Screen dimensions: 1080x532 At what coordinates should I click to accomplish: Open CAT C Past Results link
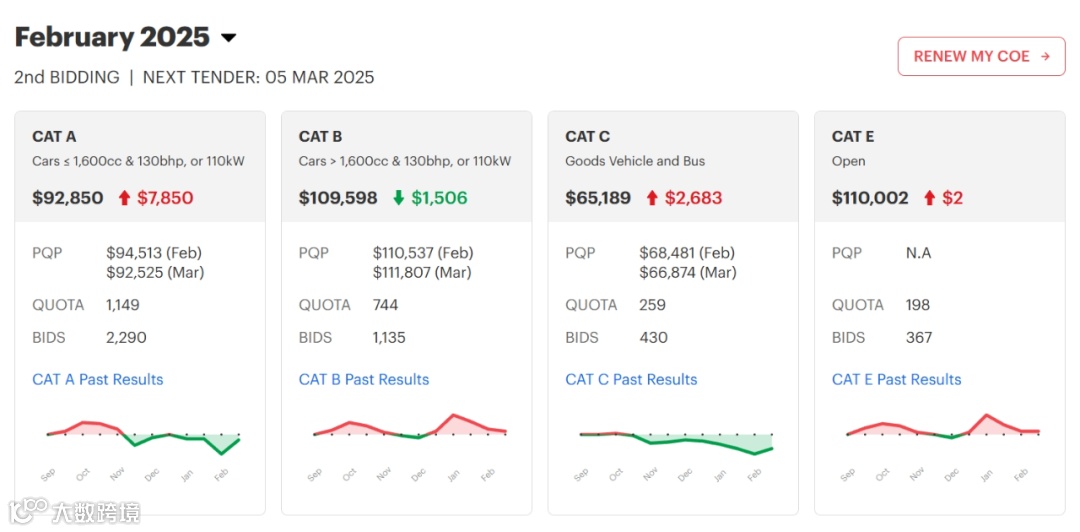click(631, 379)
